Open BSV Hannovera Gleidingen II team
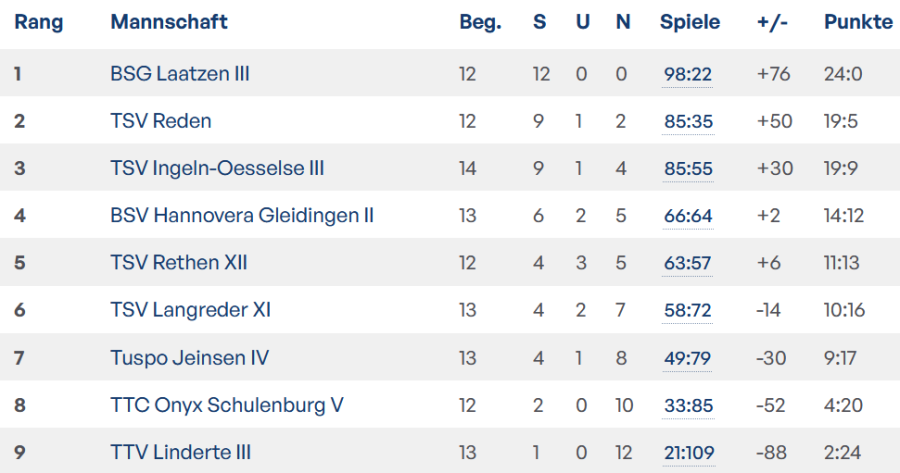900x473 pixels. click(x=242, y=216)
